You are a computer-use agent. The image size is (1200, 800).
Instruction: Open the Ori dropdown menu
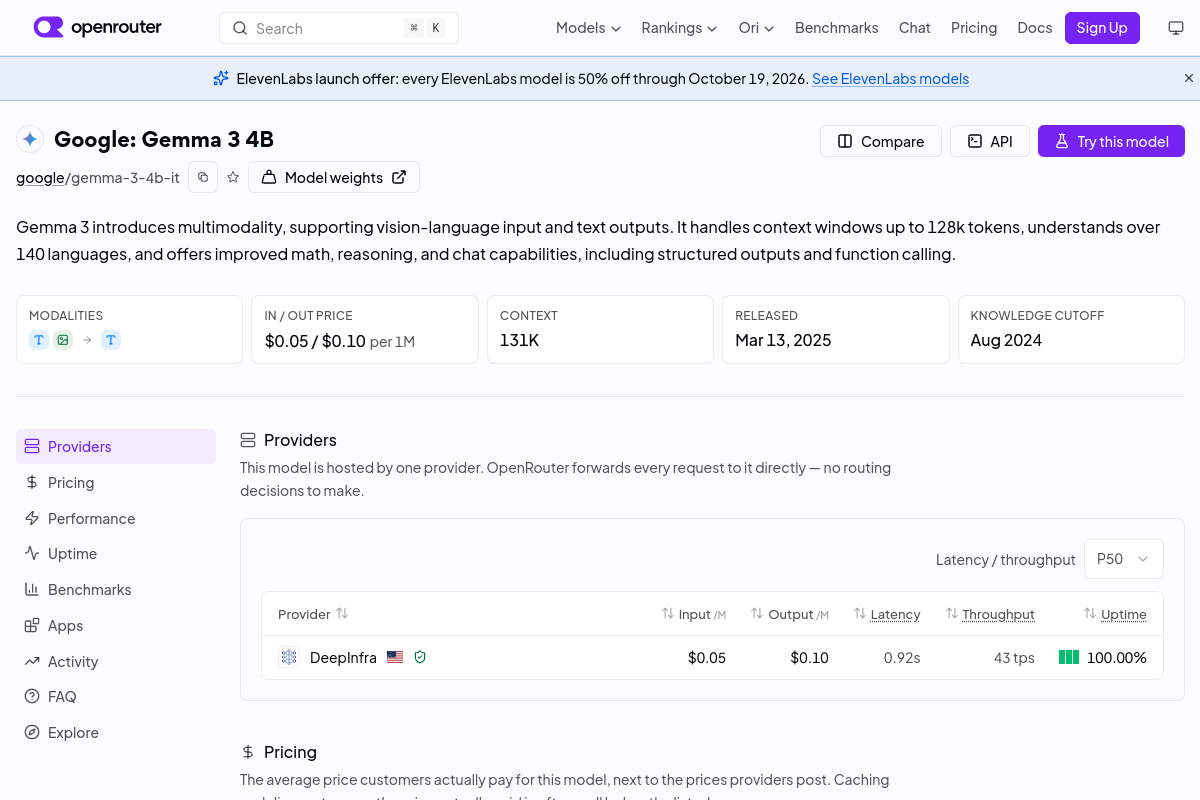coord(756,28)
